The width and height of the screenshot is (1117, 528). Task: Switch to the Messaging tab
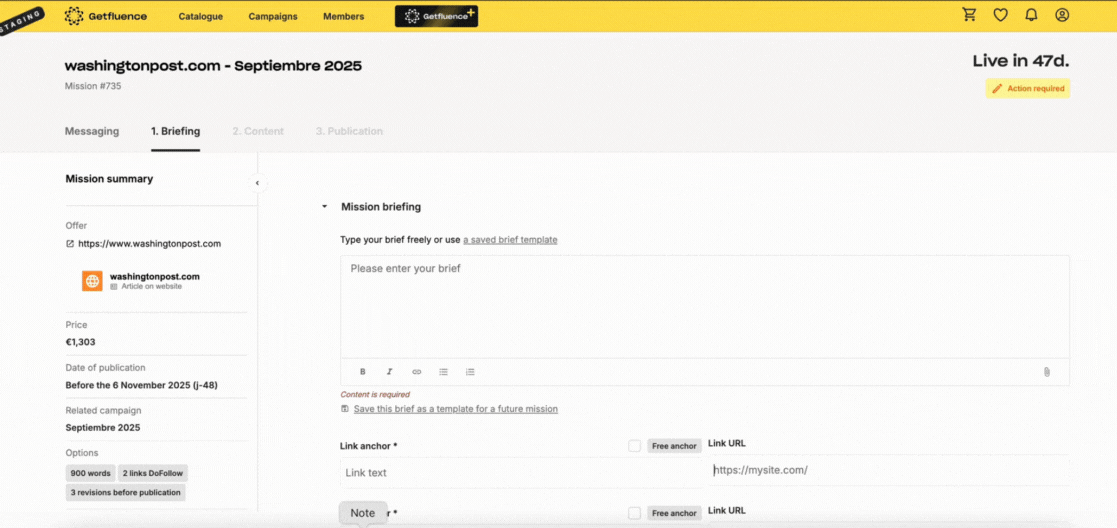(92, 131)
